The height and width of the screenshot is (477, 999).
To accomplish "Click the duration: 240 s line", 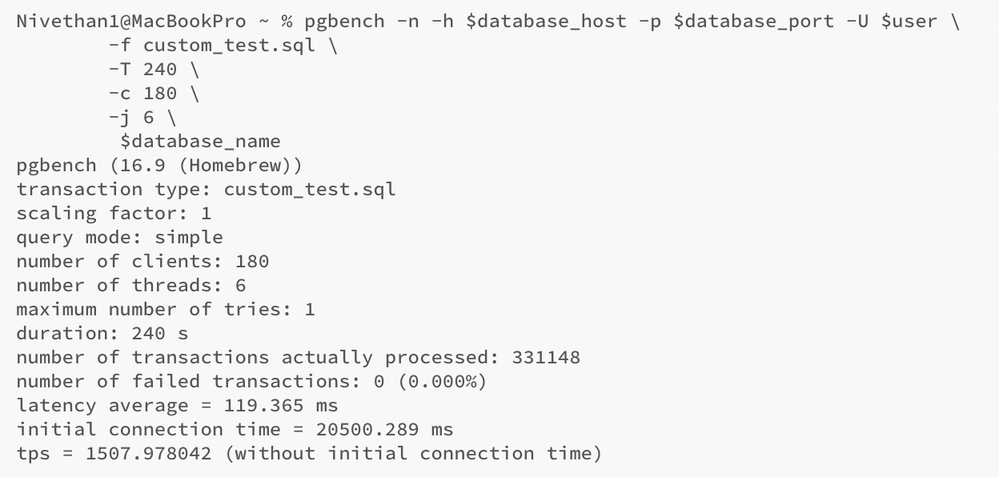I will point(102,333).
